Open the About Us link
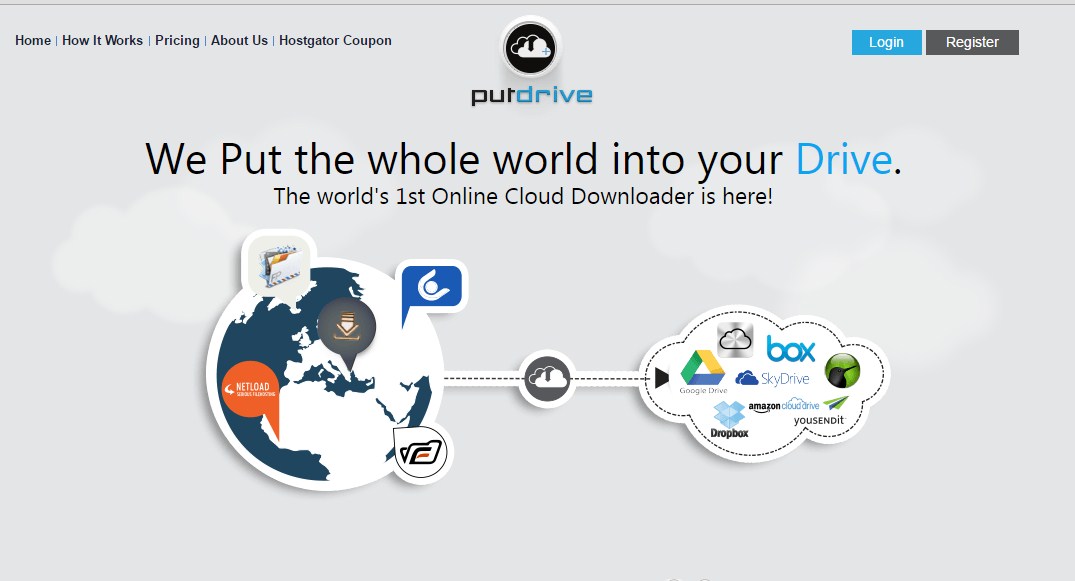1075x581 pixels. pyautogui.click(x=239, y=40)
